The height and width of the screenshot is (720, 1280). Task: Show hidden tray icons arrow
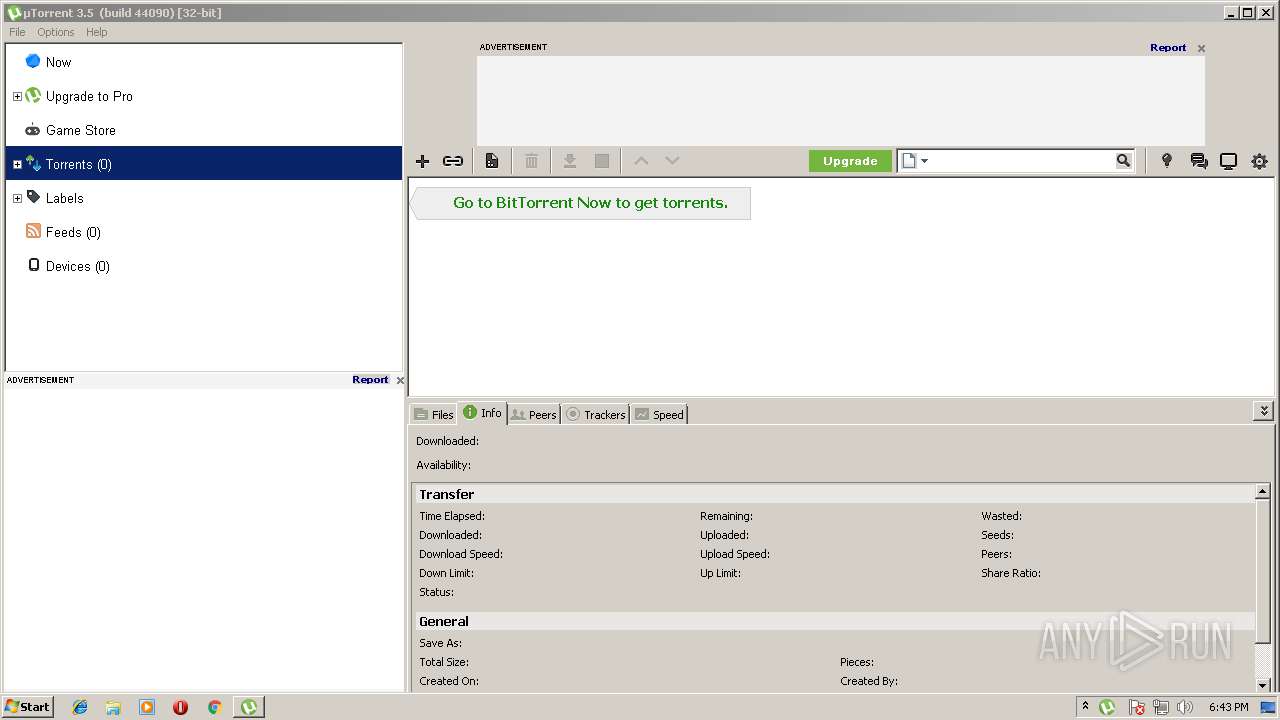(1085, 707)
